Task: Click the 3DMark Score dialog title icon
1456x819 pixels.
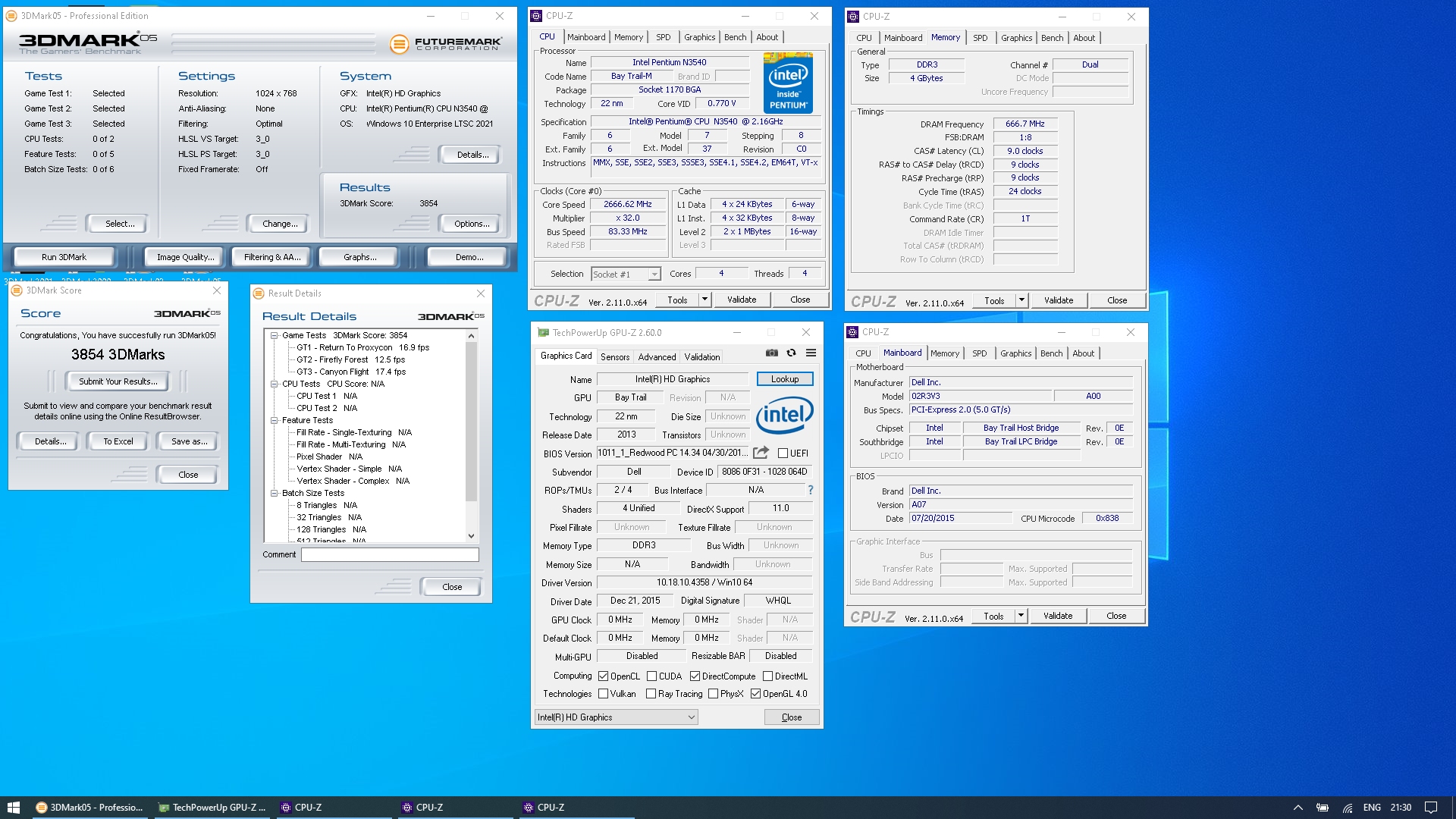Action: coord(17,290)
